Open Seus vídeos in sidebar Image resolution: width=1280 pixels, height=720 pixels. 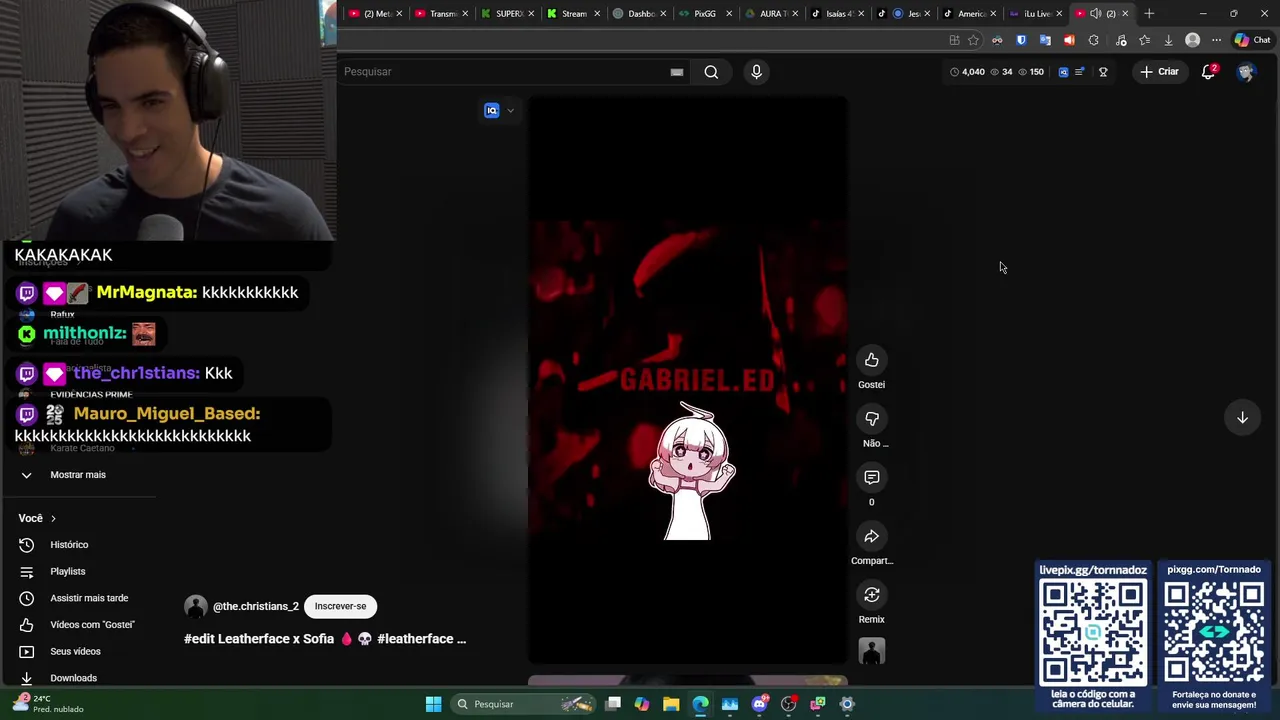75,652
